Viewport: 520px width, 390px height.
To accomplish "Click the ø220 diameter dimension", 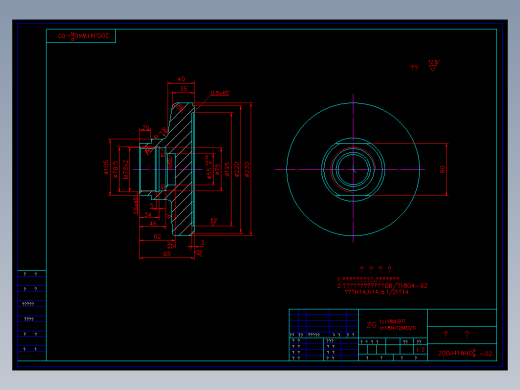I will 237,169.
